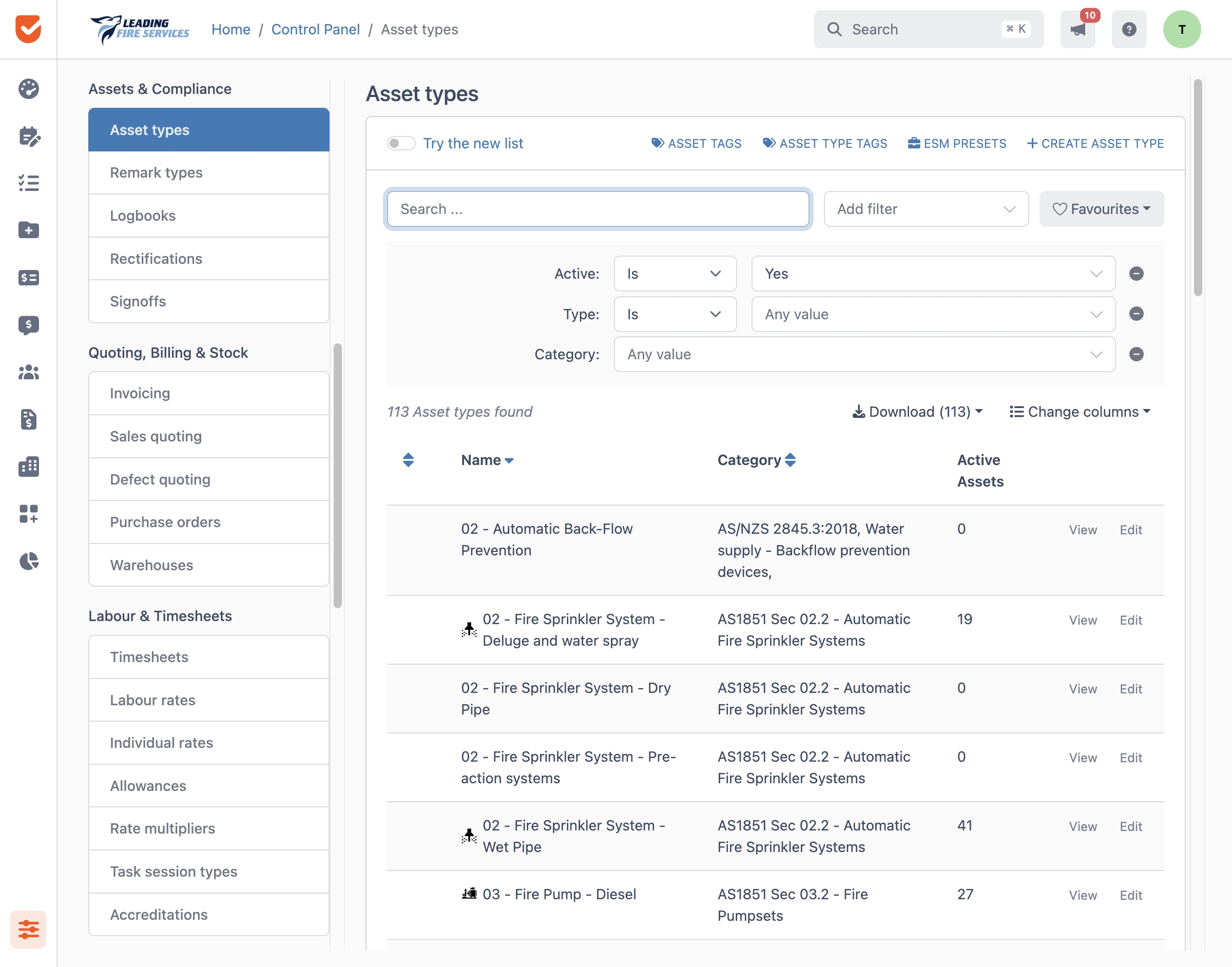The width and height of the screenshot is (1232, 967).
Task: Click the left settings menu scrollbar
Action: click(x=337, y=476)
